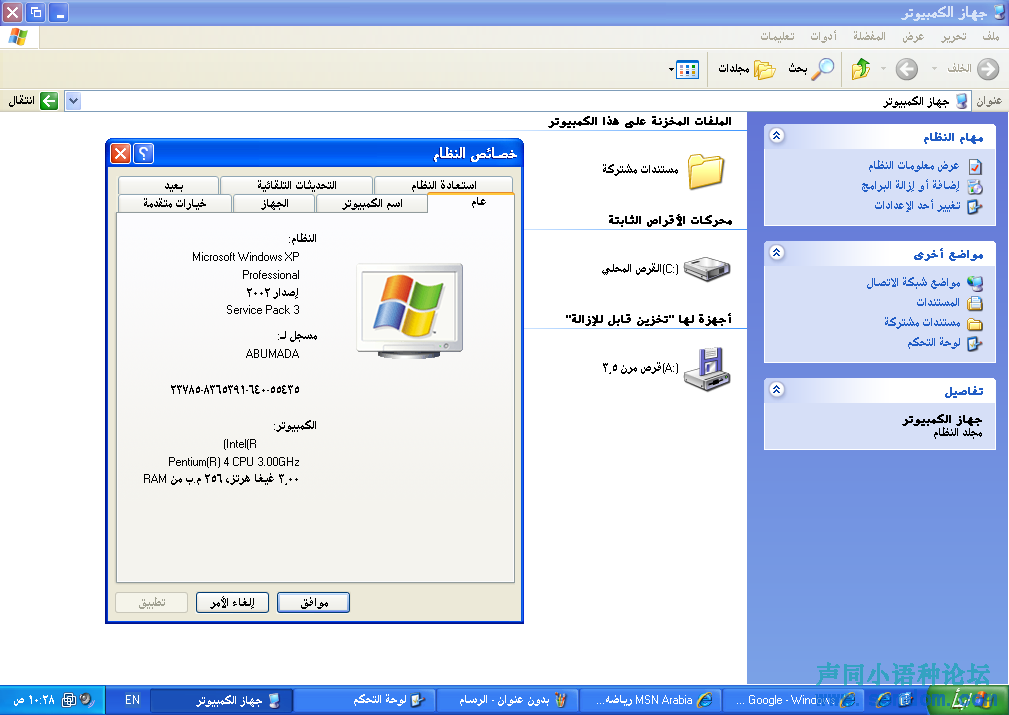Switch to the General (عام) tab
Image resolution: width=1009 pixels, height=715 pixels.
[471, 202]
